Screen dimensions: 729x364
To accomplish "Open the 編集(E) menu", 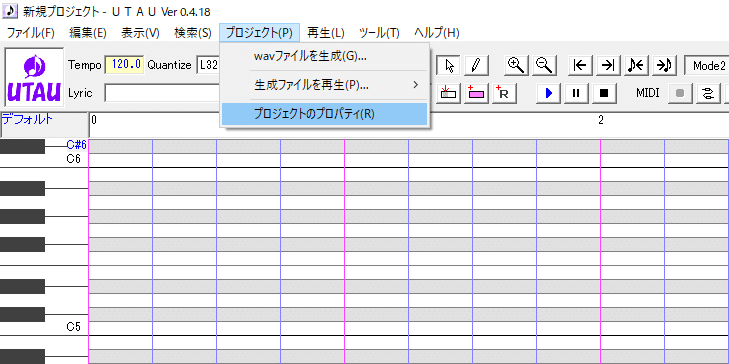I will [x=88, y=33].
